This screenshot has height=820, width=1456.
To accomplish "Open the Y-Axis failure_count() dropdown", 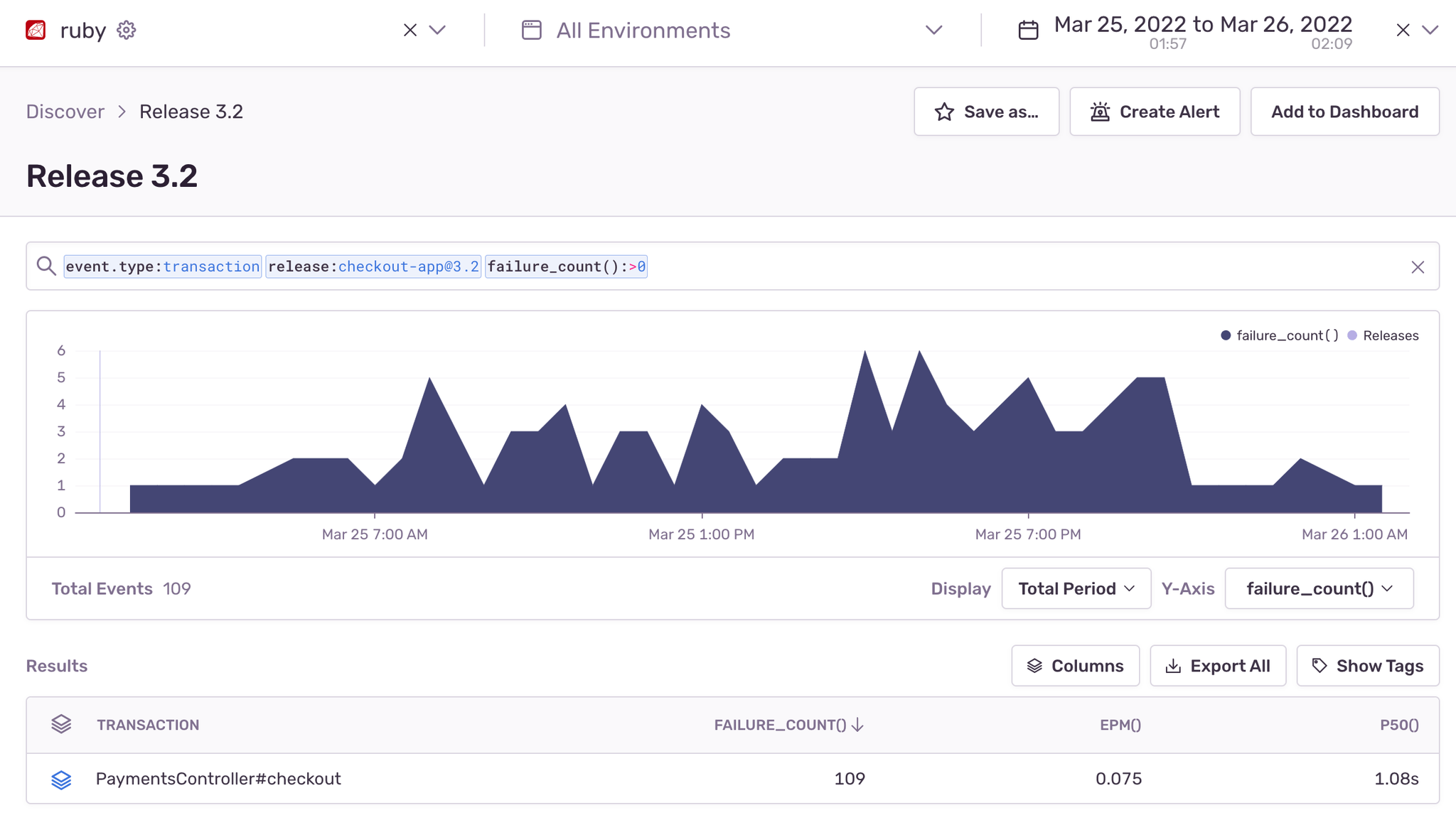I will [x=1318, y=588].
